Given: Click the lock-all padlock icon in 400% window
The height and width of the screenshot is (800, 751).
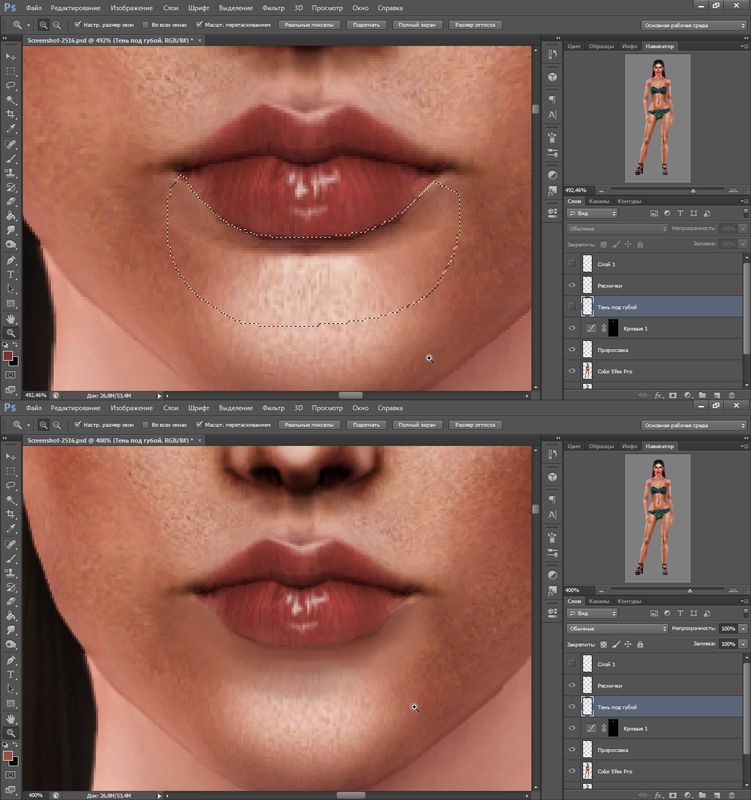Looking at the screenshot, I should 640,644.
